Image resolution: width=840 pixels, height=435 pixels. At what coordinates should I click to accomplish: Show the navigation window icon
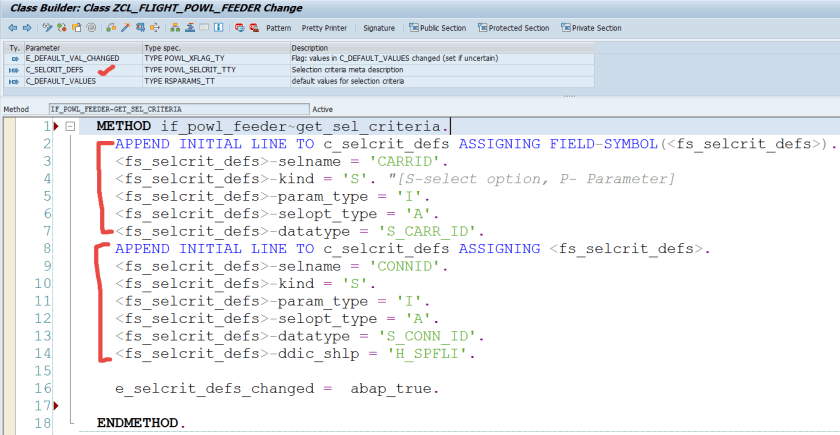point(190,28)
